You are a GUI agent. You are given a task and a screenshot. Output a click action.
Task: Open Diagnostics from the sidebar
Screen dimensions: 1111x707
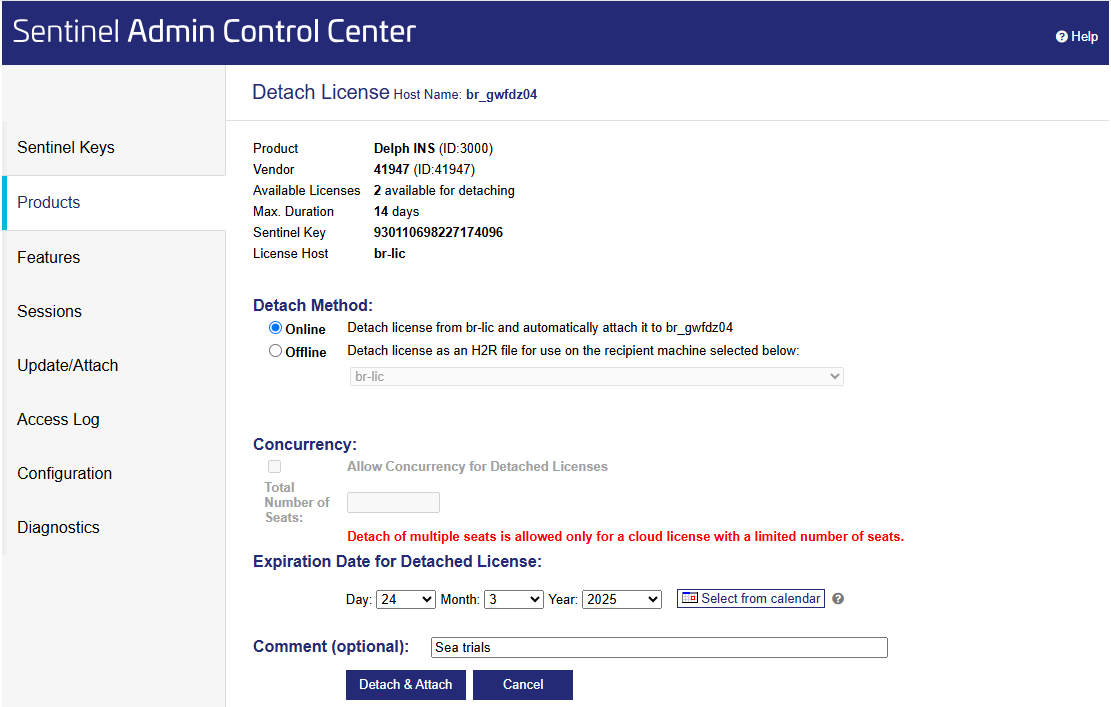(59, 528)
